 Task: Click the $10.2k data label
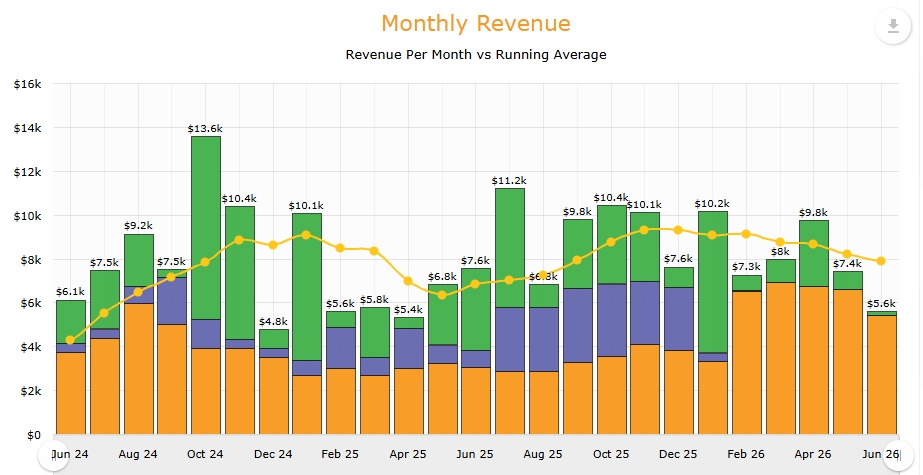712,204
